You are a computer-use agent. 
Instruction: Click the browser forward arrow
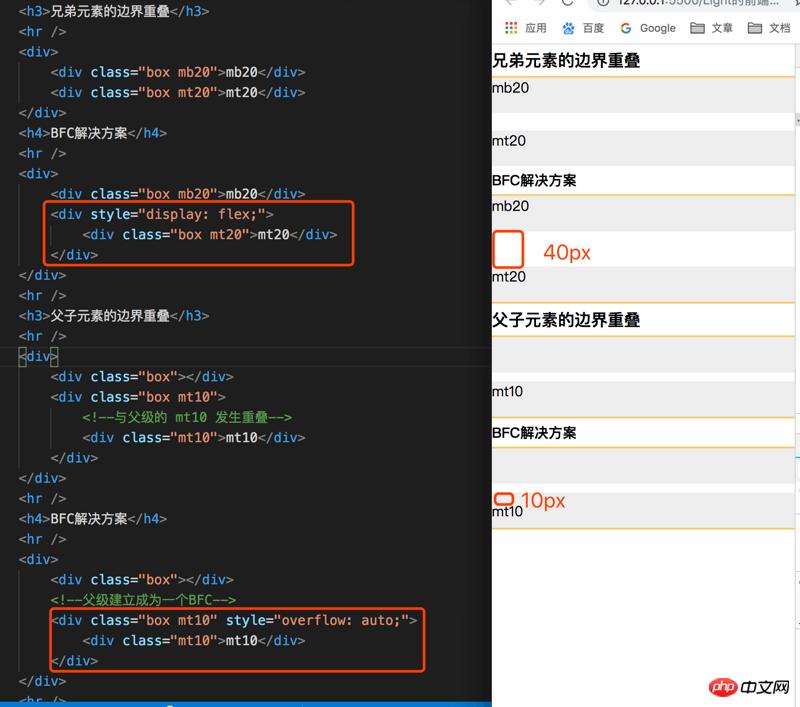coord(539,3)
